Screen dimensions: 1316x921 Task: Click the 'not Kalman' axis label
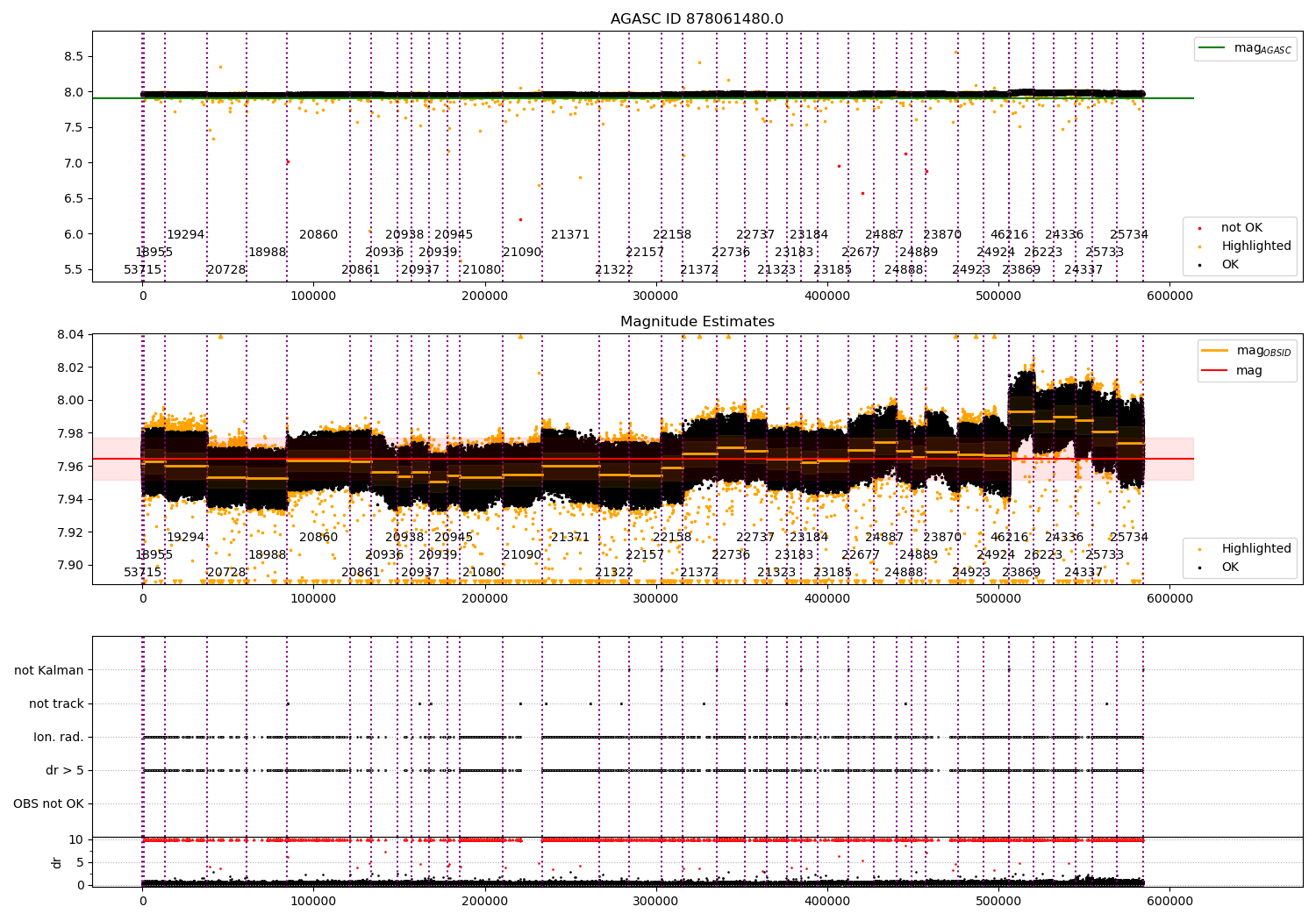pyautogui.click(x=49, y=670)
